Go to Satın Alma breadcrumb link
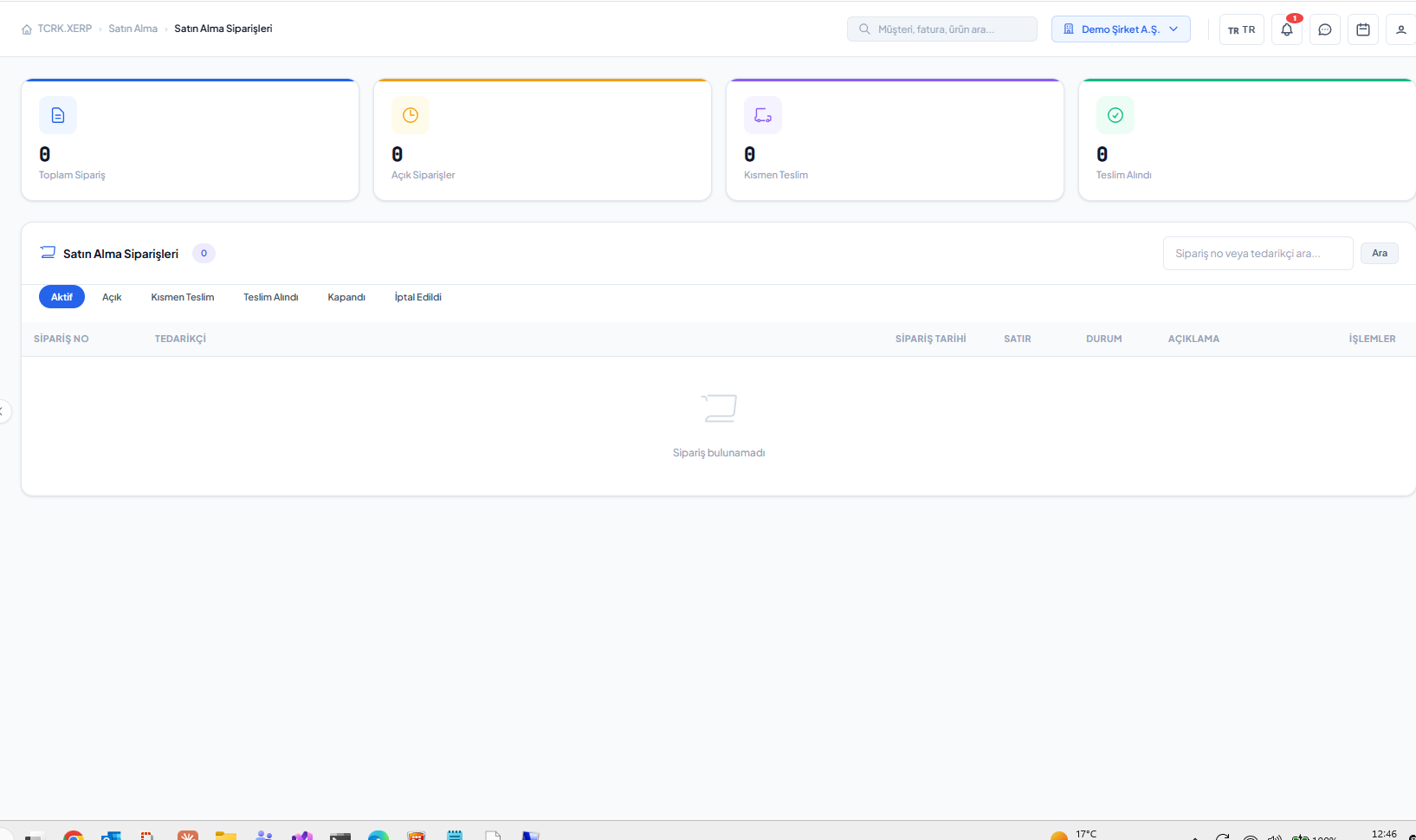 tap(133, 29)
